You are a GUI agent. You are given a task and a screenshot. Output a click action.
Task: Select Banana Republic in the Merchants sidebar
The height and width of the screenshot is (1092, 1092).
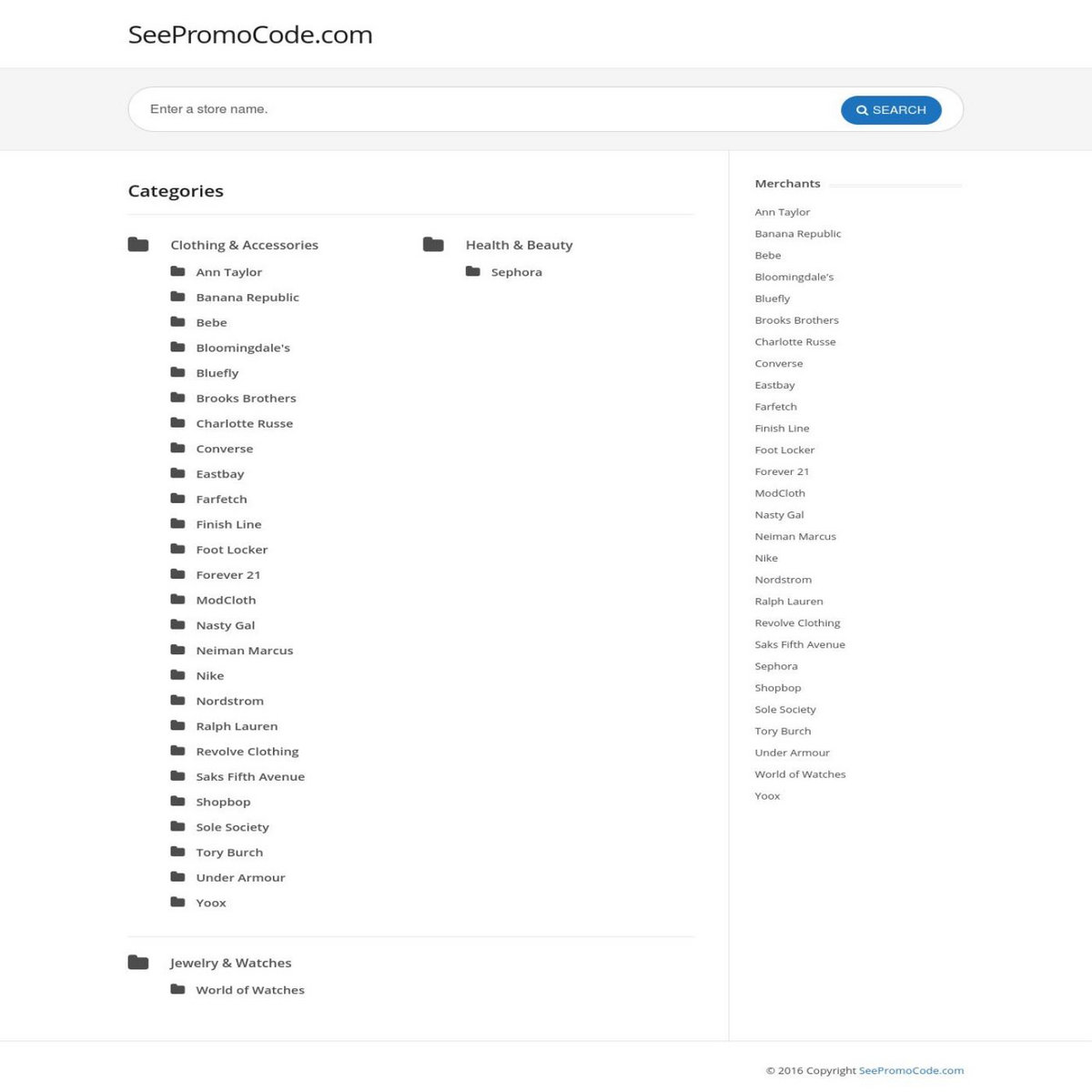[798, 234]
